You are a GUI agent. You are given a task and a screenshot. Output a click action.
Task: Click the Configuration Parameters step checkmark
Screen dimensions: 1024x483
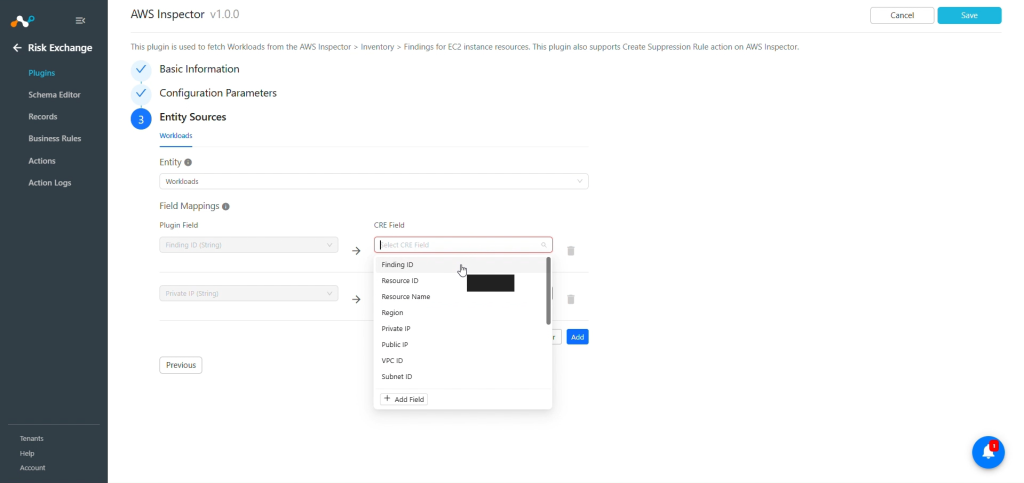click(x=141, y=93)
